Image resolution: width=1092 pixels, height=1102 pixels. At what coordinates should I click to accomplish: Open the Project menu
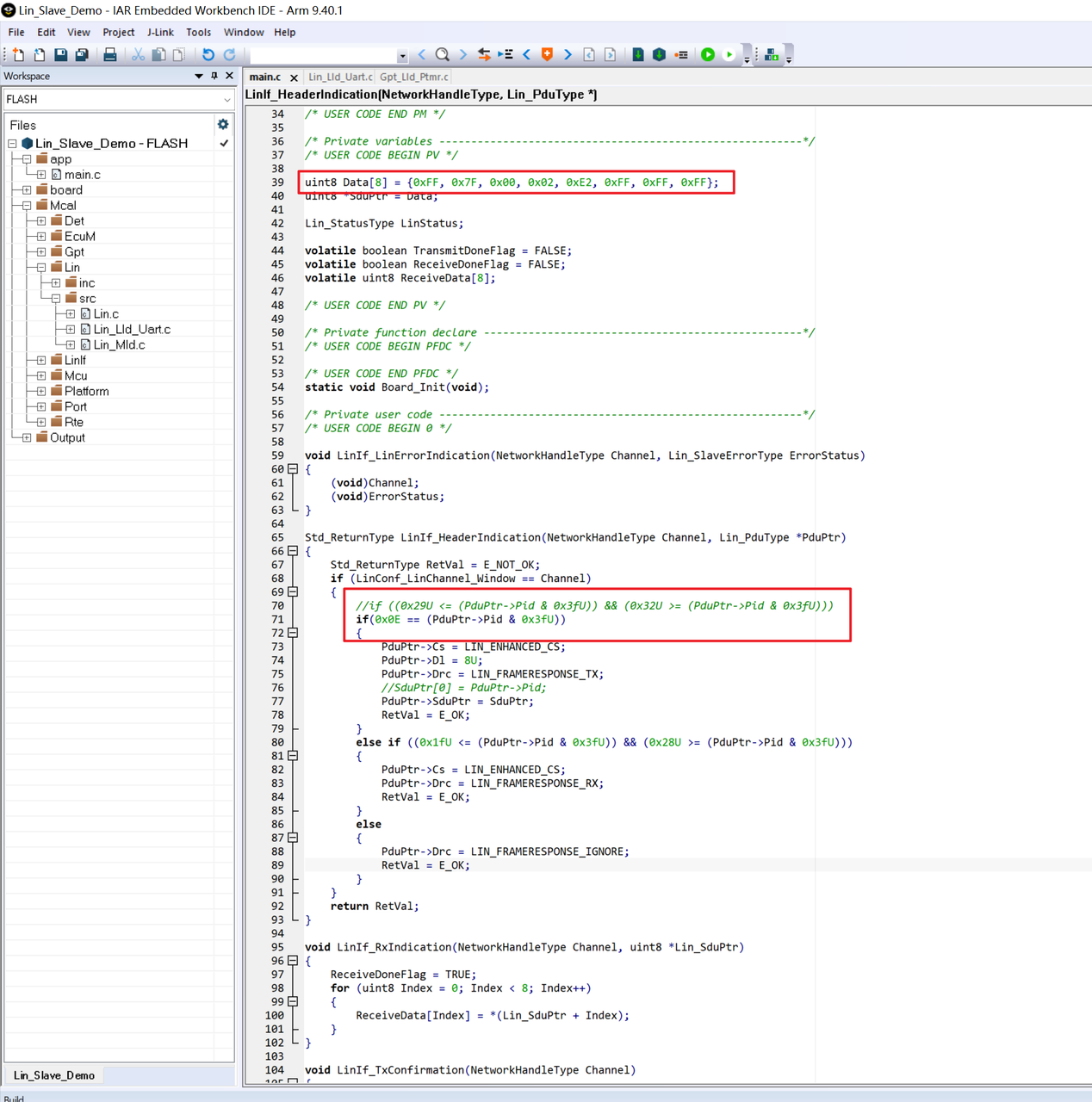point(118,32)
